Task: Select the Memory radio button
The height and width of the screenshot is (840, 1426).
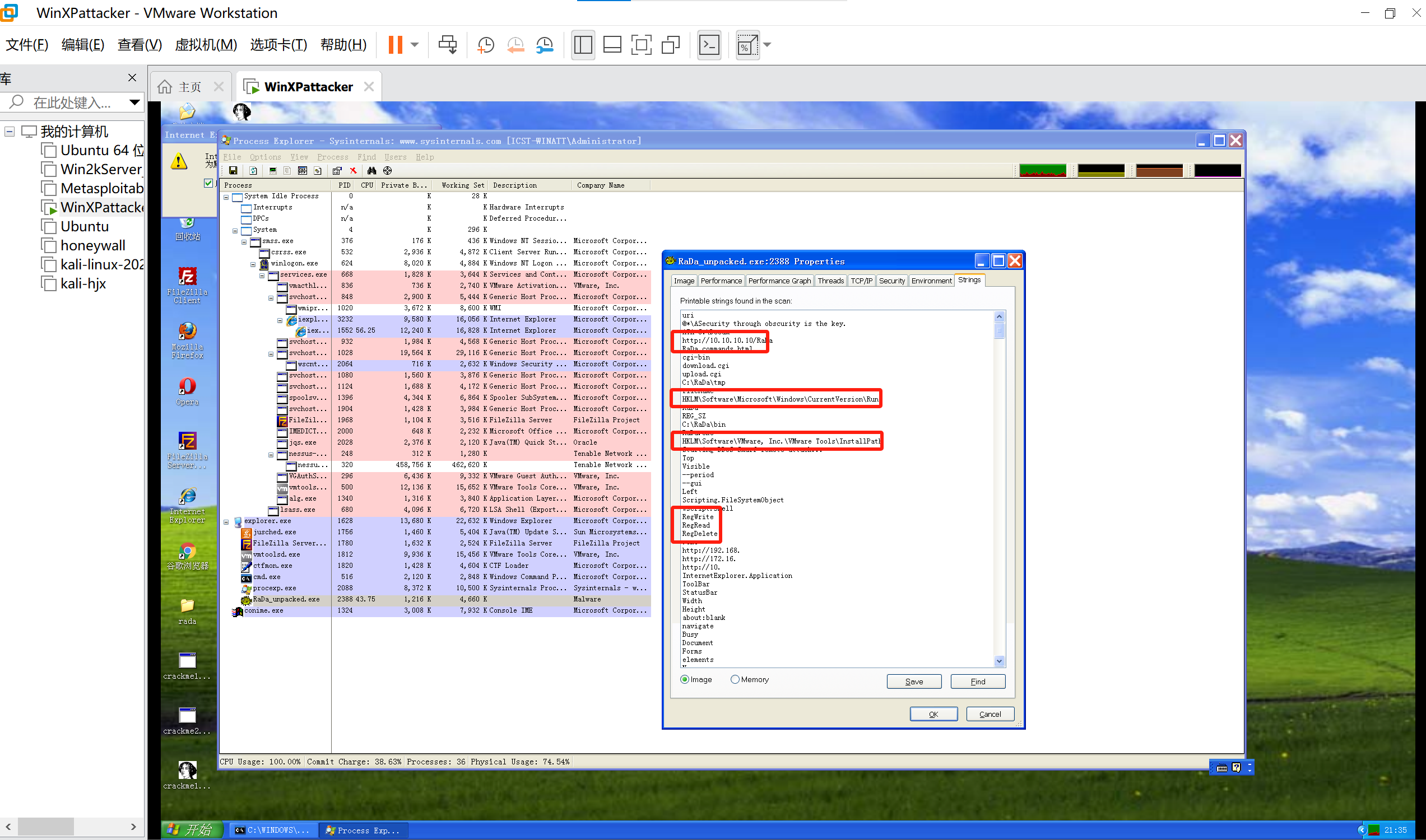Action: tap(735, 679)
